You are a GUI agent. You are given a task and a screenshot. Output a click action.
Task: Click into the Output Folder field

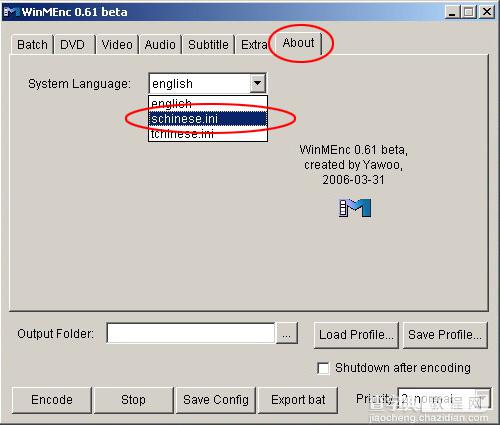click(191, 333)
